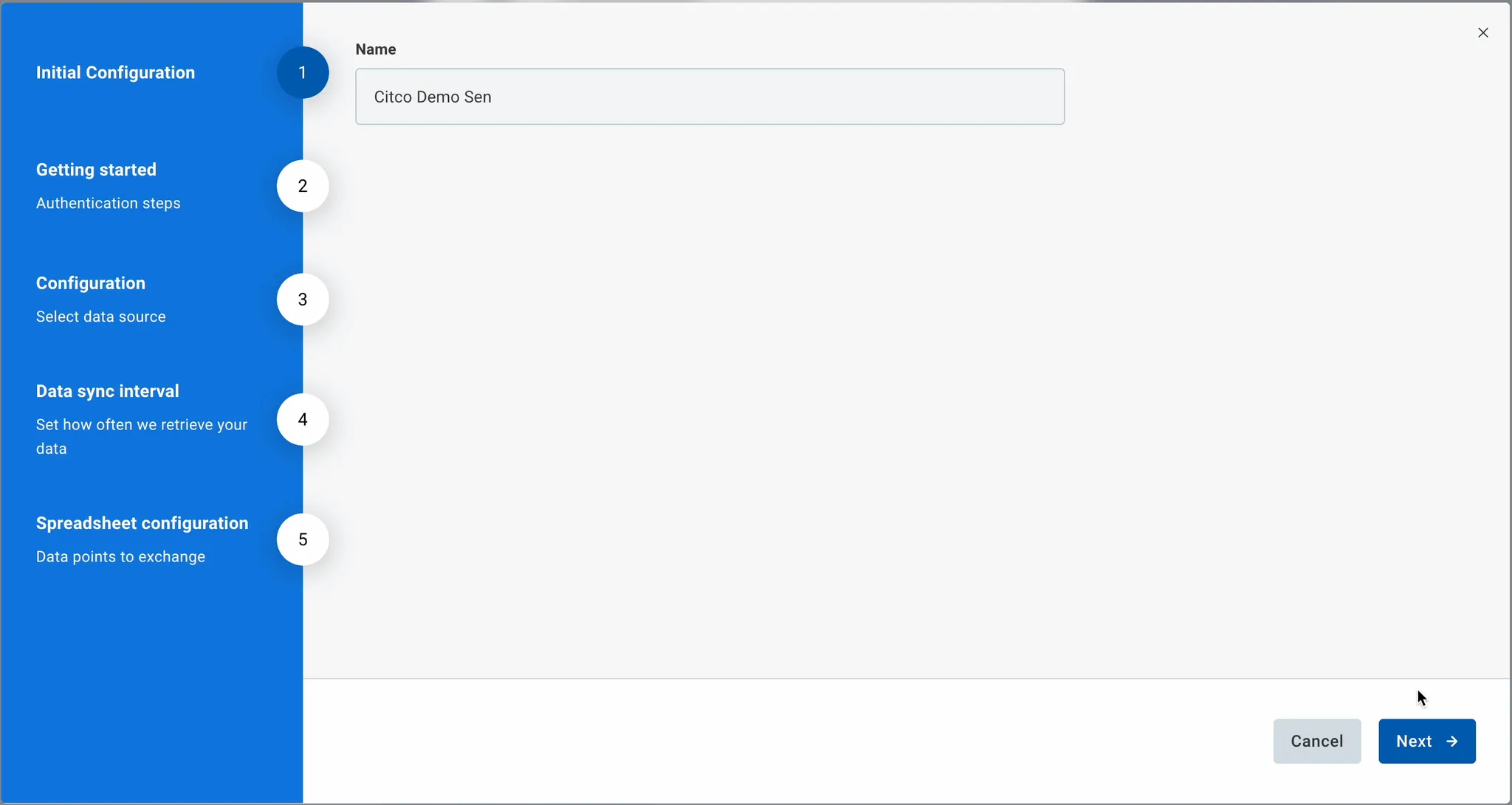Open Spreadsheet configuration step label
Image resolution: width=1512 pixels, height=805 pixels.
point(142,523)
